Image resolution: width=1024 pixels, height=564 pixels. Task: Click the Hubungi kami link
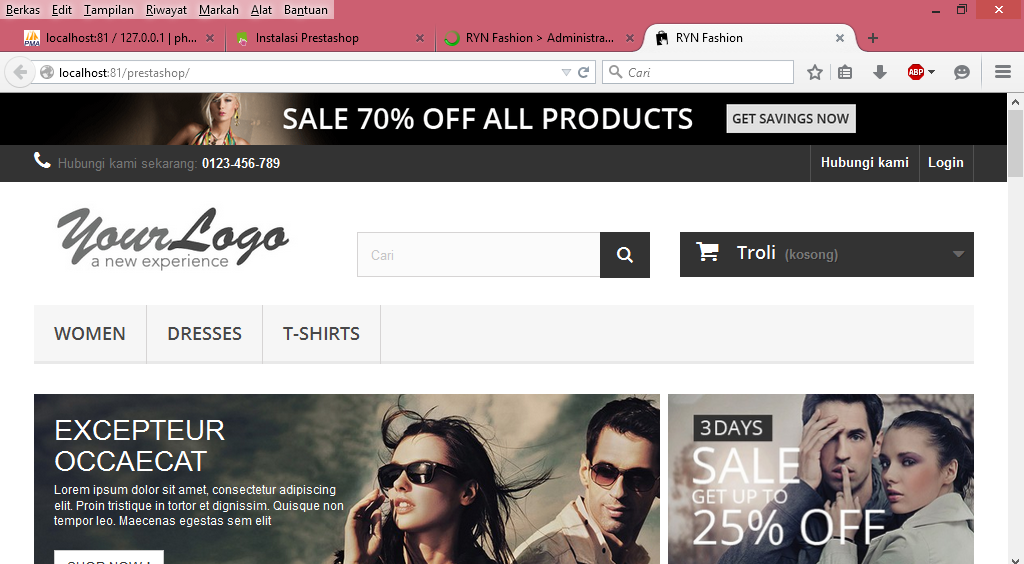[x=865, y=163]
